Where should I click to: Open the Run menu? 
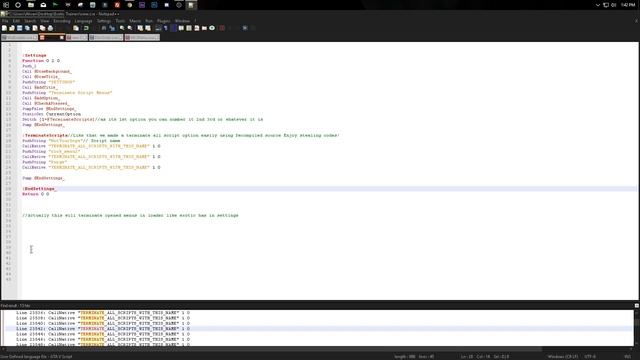(x=149, y=21)
